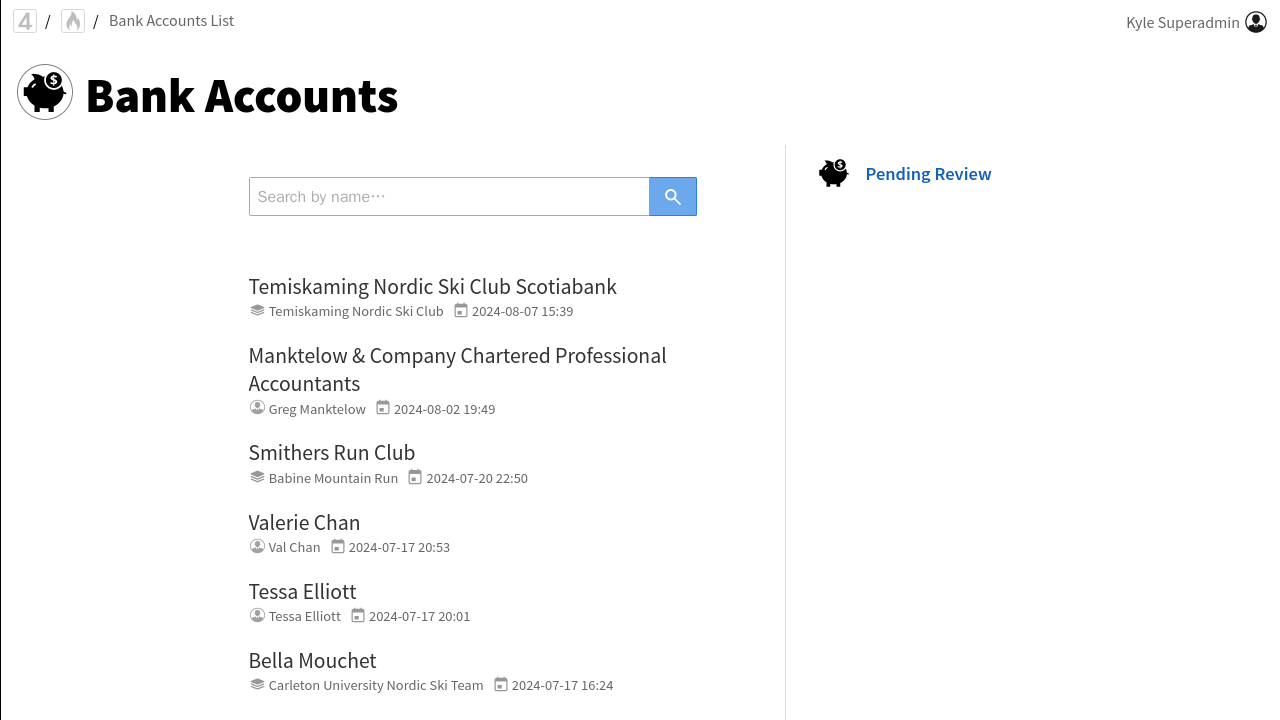Screen dimensions: 1280x720
Task: Click the large piggy bank header icon
Action: point(45,93)
